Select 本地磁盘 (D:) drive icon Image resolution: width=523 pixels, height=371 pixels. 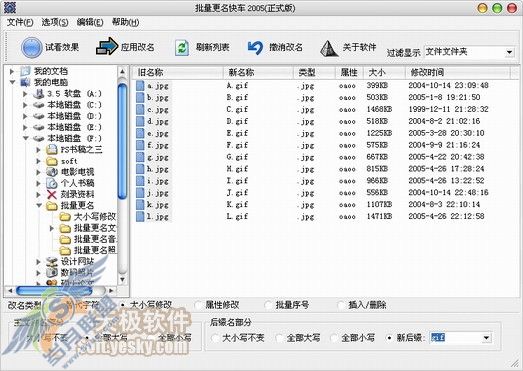(39, 116)
